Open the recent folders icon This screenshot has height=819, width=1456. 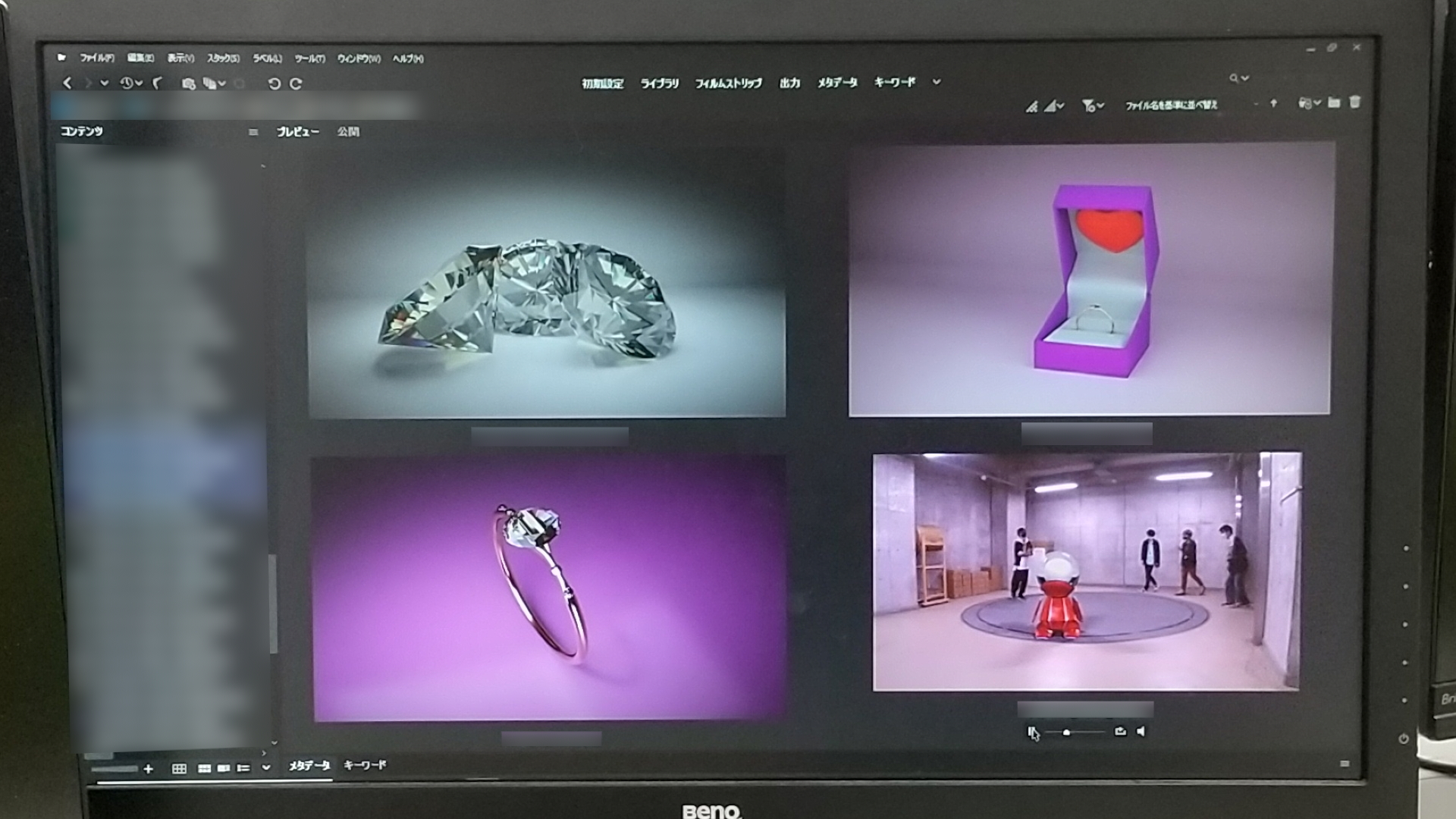(1306, 103)
